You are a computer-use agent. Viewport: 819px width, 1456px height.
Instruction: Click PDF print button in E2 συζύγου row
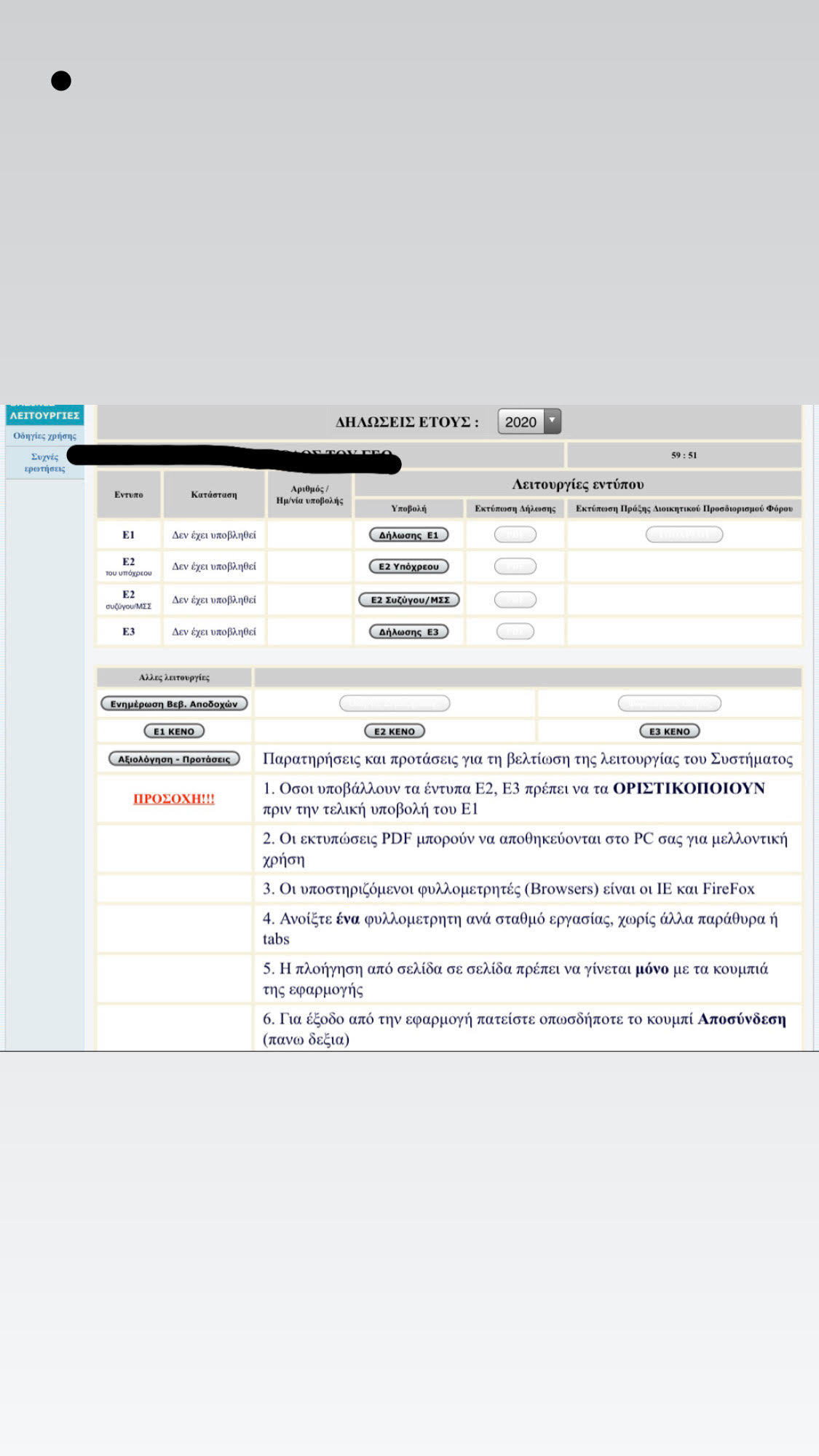(515, 600)
